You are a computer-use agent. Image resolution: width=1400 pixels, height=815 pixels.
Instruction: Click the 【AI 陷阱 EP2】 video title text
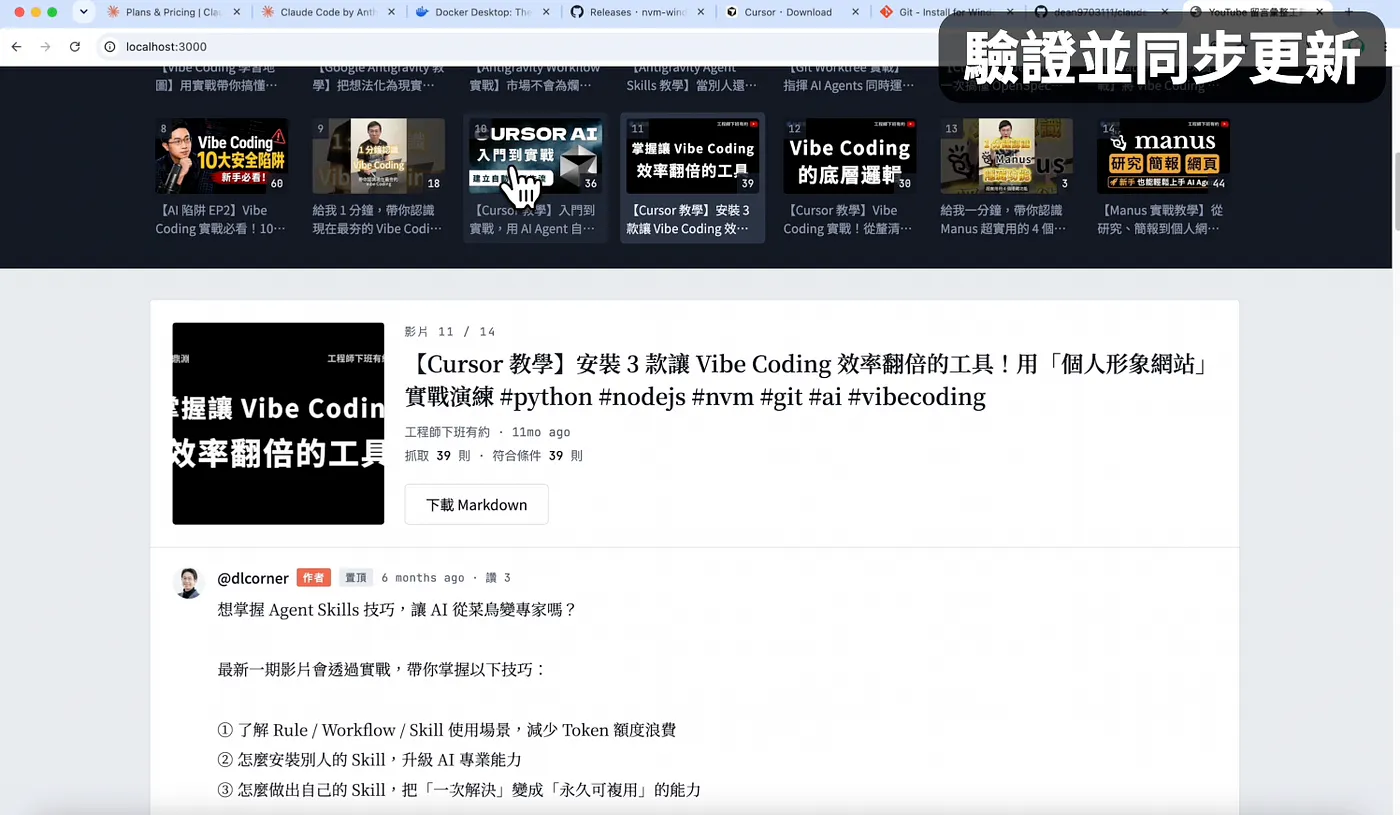pyautogui.click(x=221, y=219)
